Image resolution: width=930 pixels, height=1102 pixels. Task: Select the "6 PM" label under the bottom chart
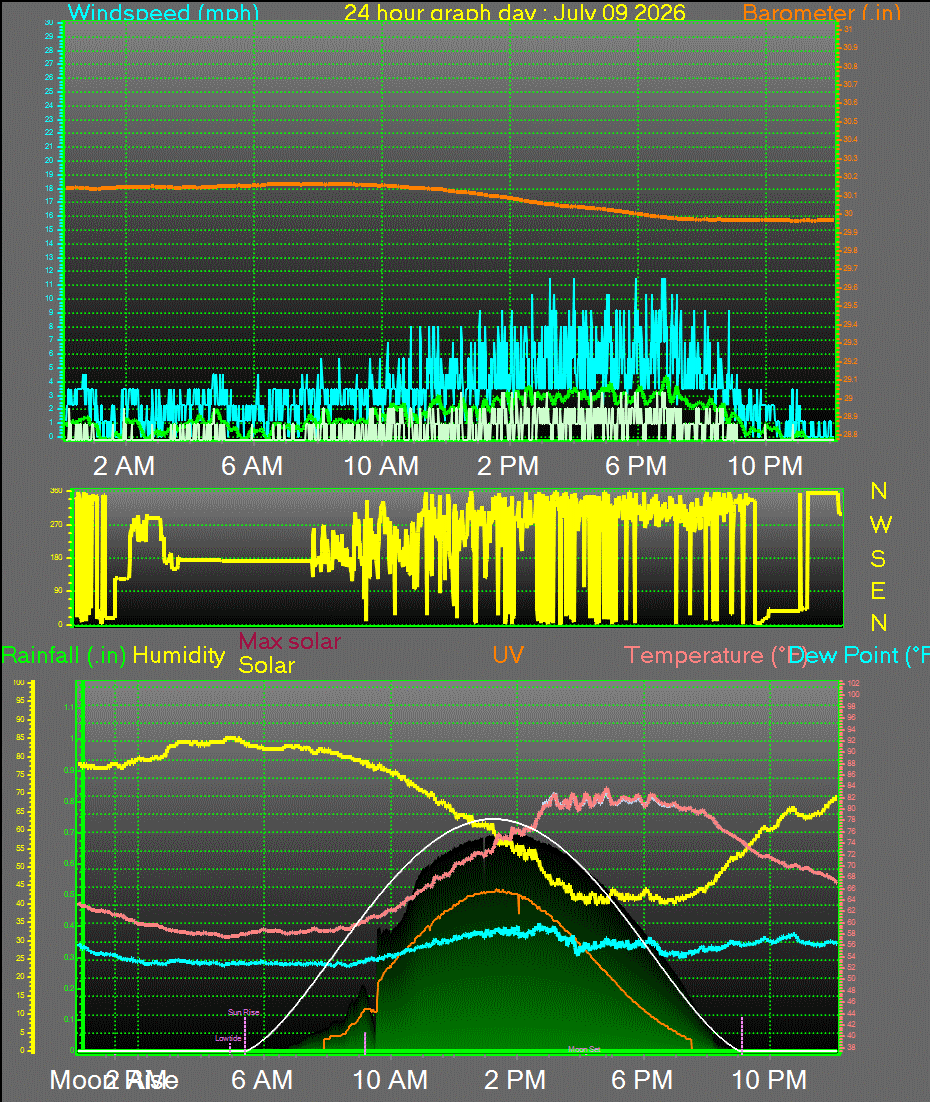pyautogui.click(x=642, y=1080)
